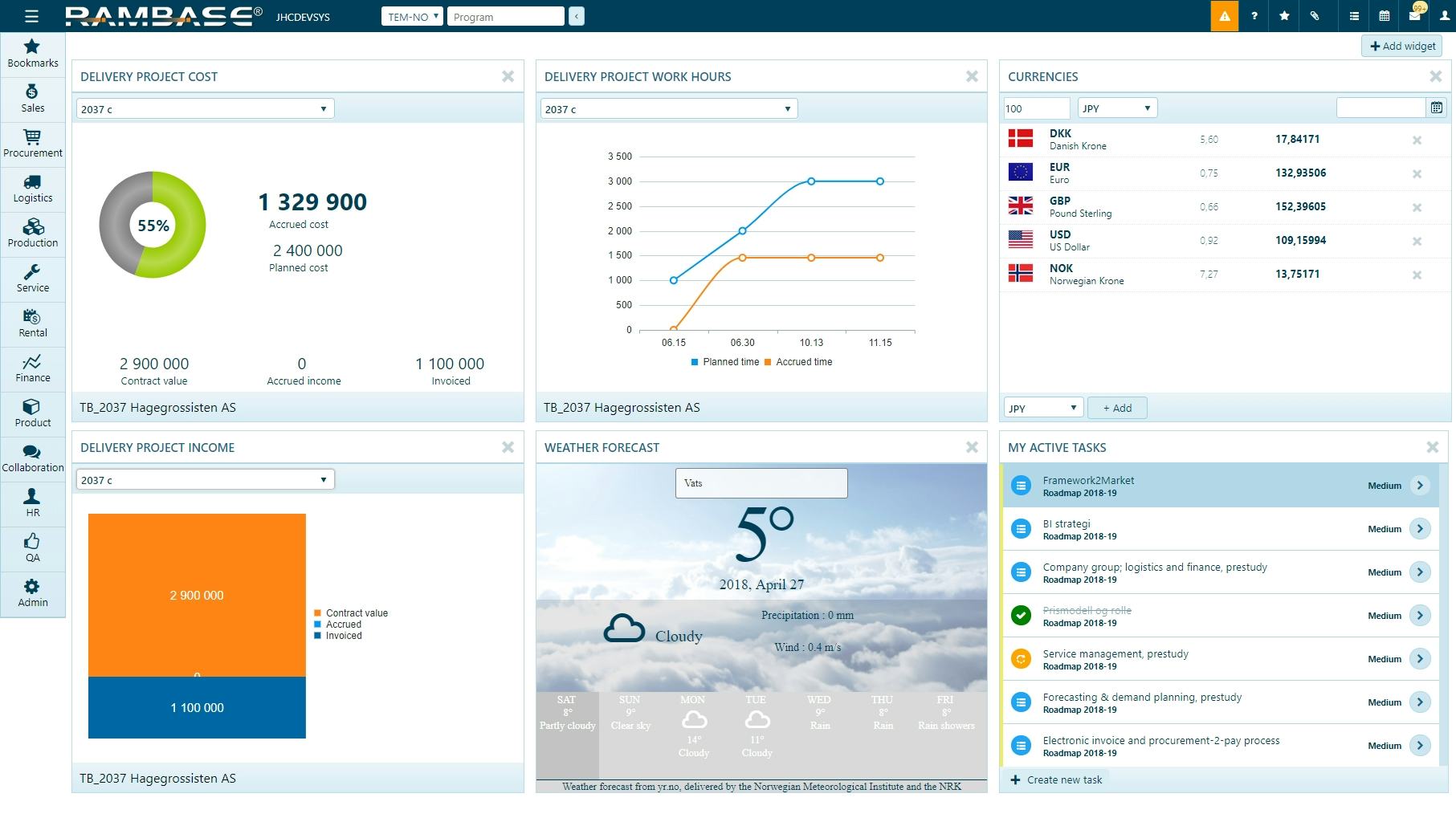Open the currency date picker calendar icon
The image size is (1456, 822).
(1437, 108)
